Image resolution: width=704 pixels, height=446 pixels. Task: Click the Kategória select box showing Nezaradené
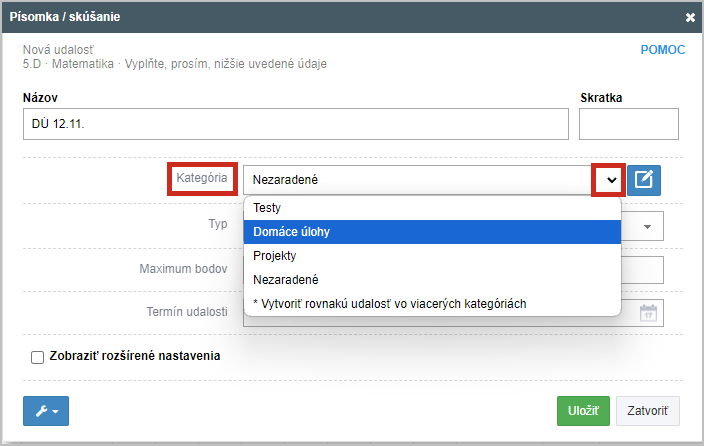pos(419,180)
